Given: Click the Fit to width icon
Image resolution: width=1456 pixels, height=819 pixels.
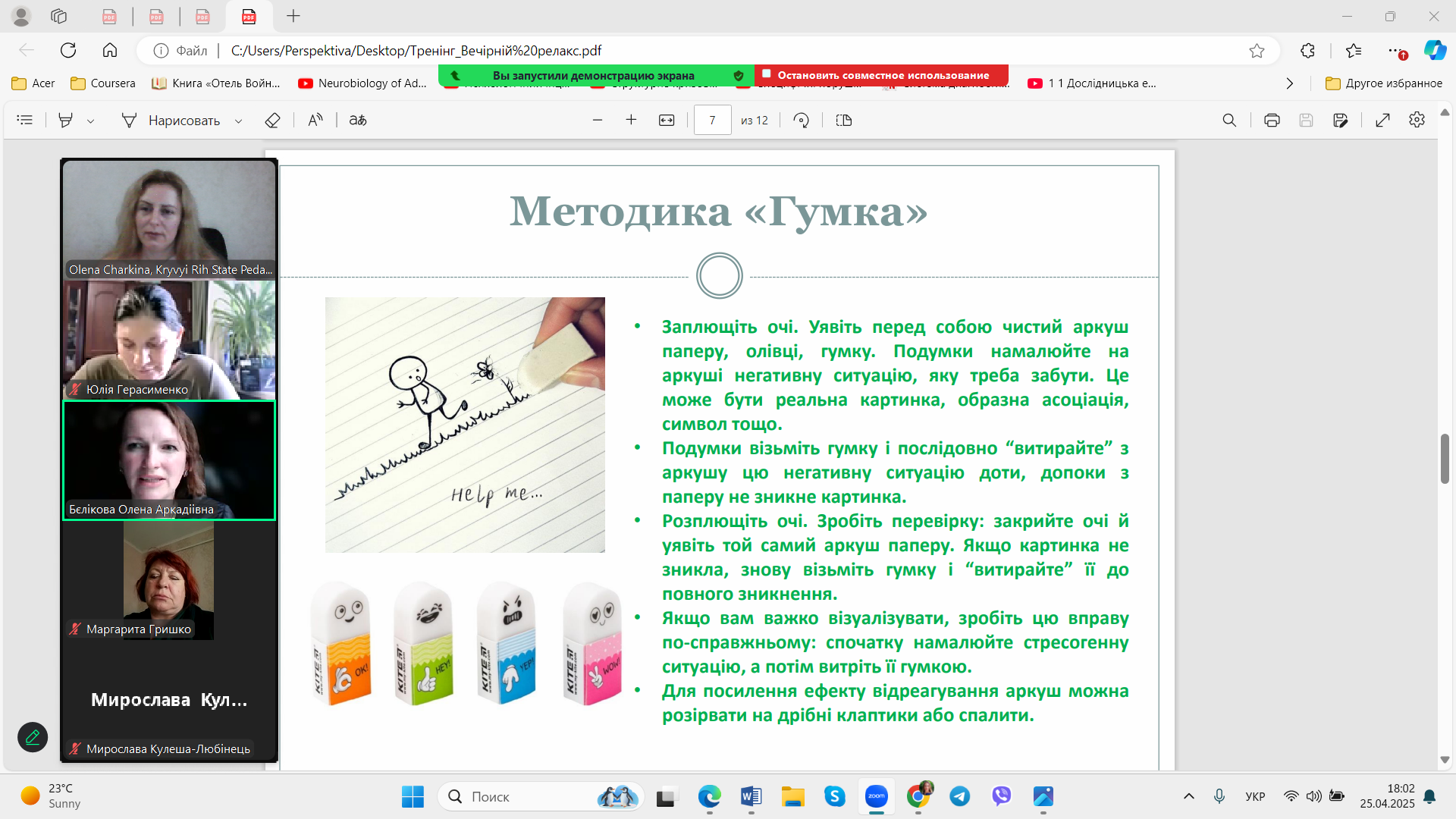Looking at the screenshot, I should tap(667, 121).
